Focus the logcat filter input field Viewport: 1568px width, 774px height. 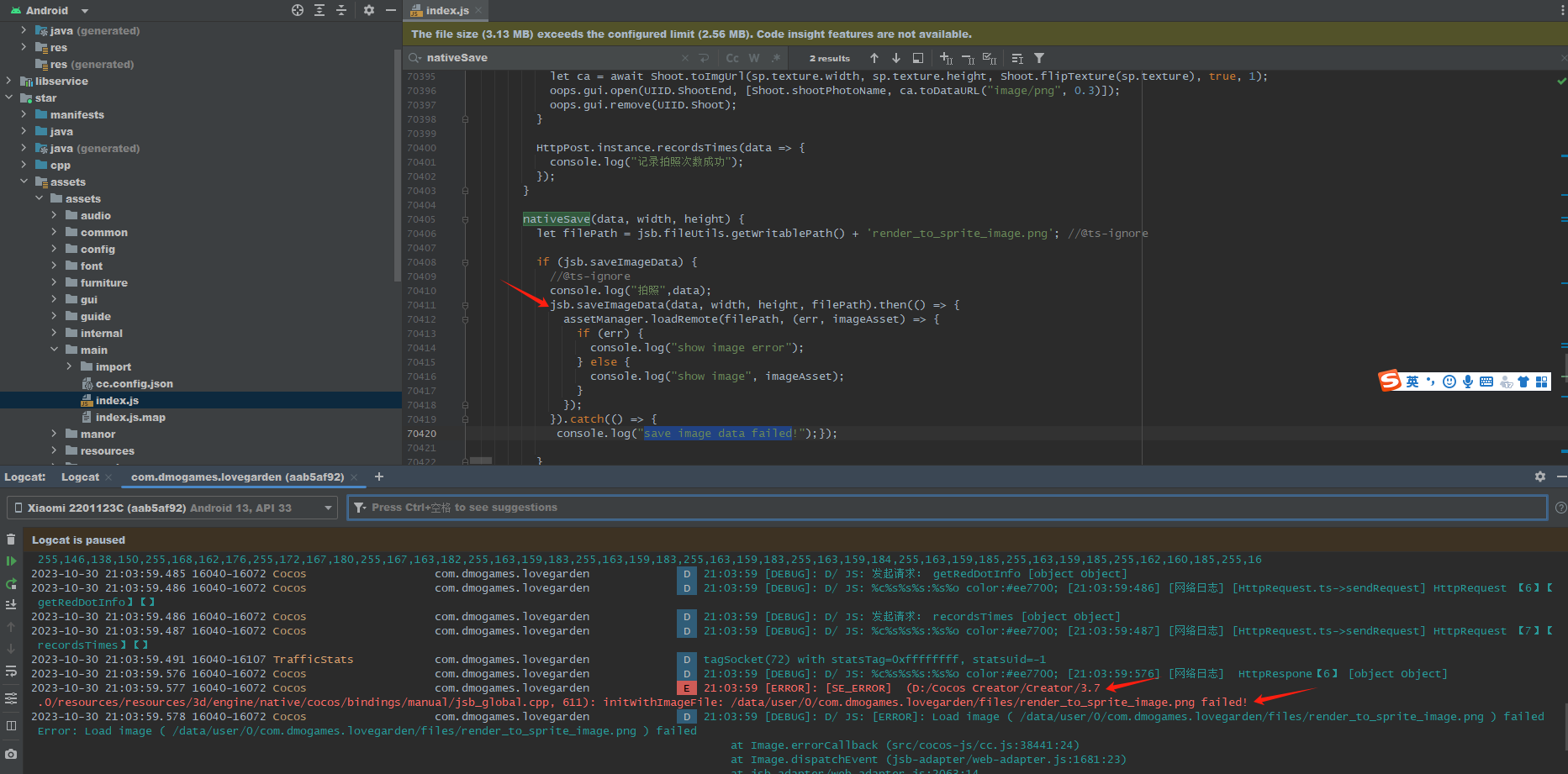[947, 508]
